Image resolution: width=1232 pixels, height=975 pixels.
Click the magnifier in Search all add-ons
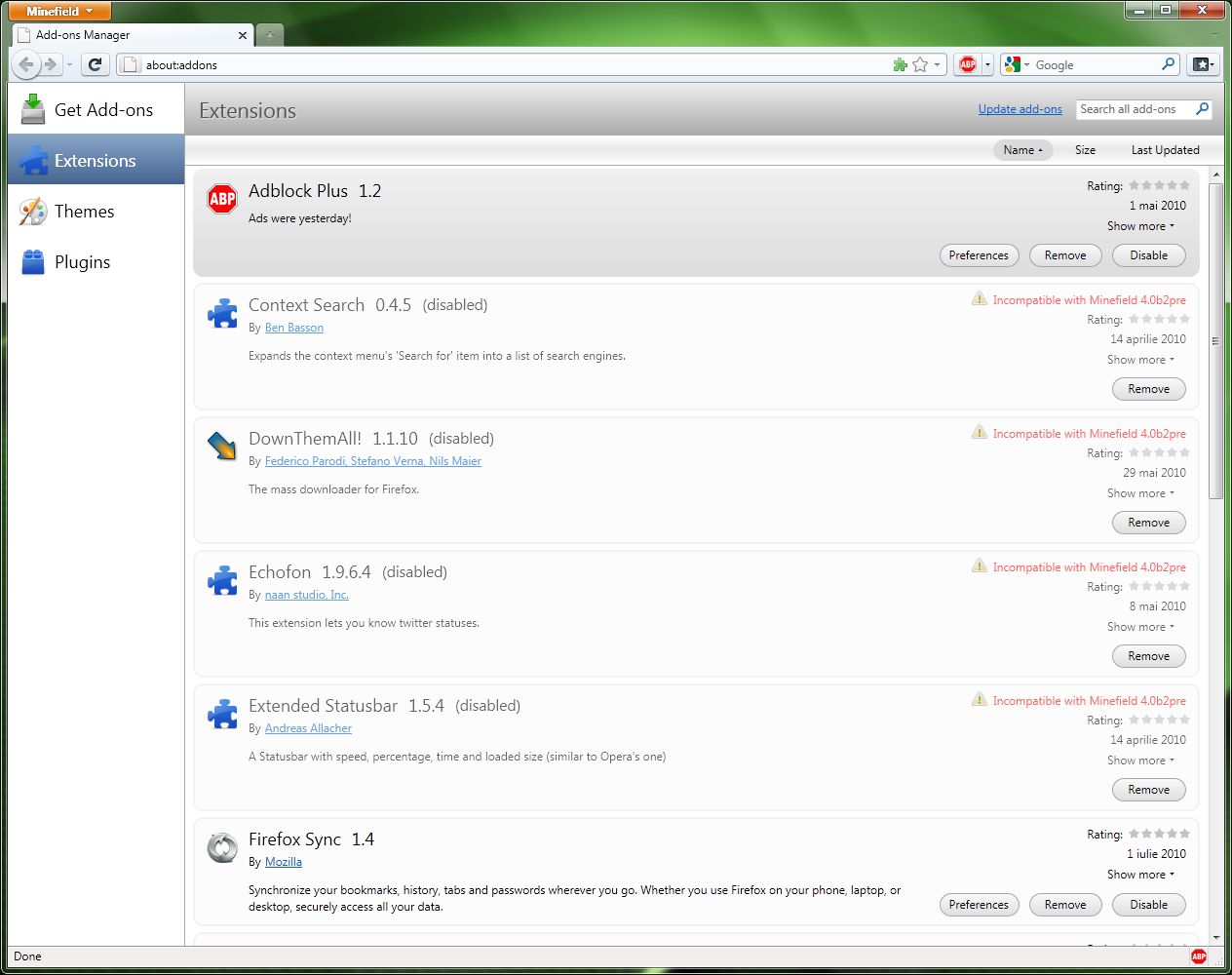(1202, 109)
